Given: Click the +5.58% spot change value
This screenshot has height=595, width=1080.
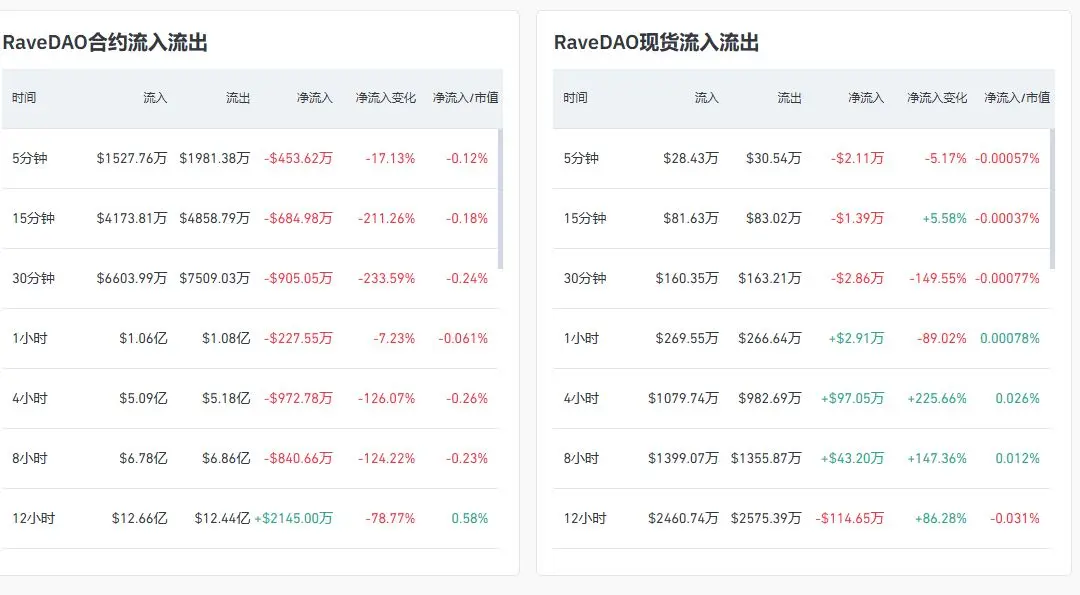Looking at the screenshot, I should (x=944, y=218).
